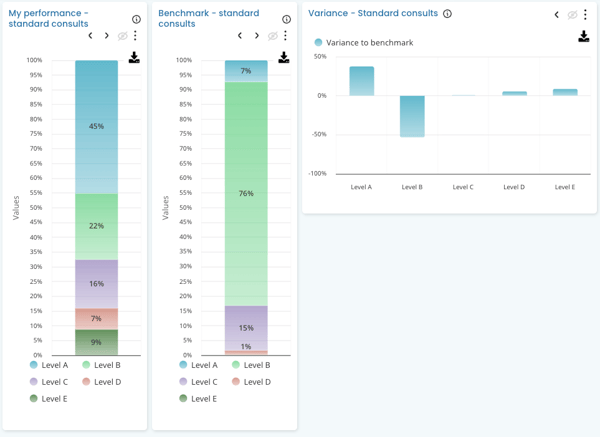Click info icon on Benchmark panel
600x437 pixels.
pos(286,19)
